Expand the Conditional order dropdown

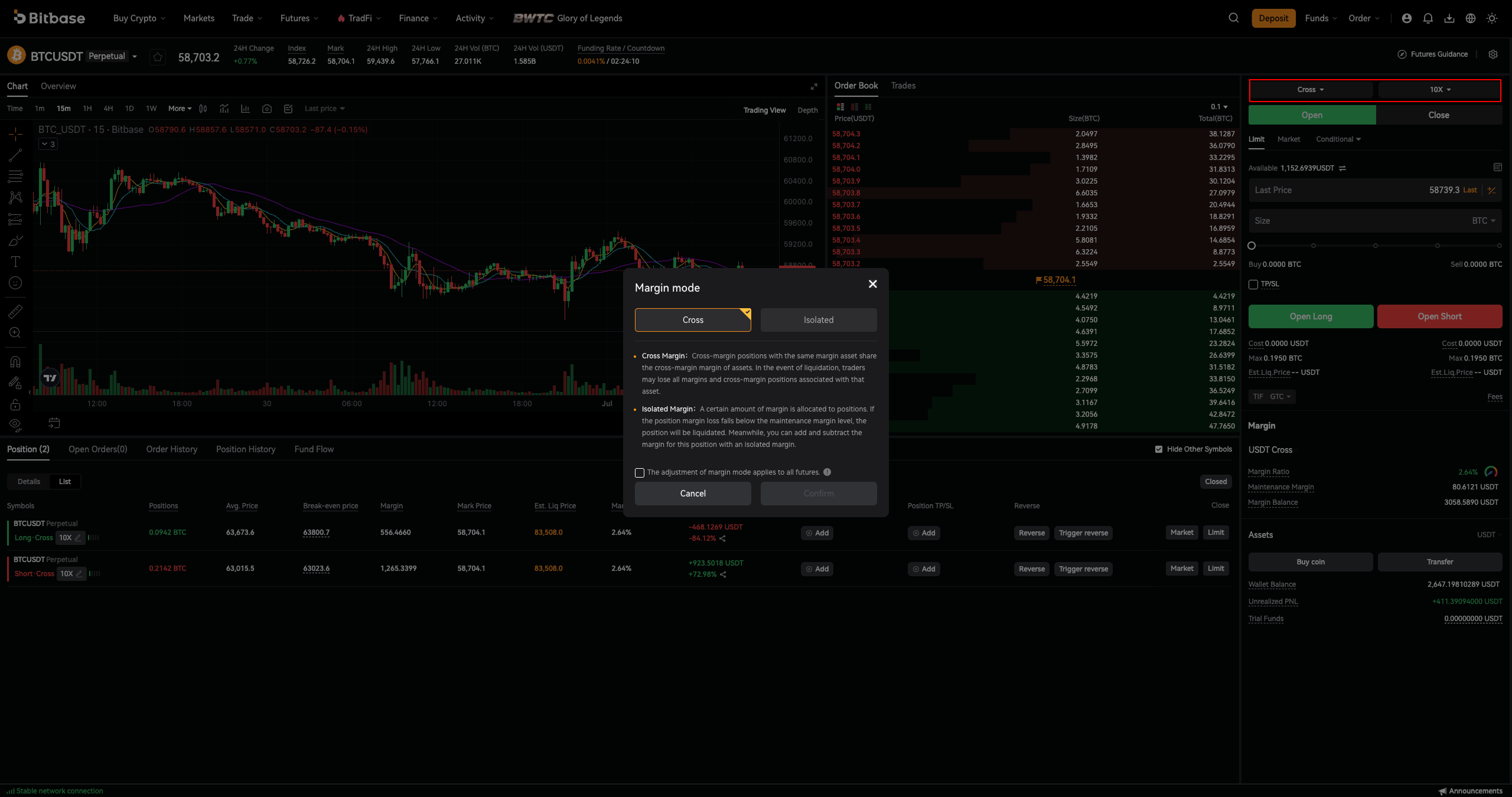coord(1338,139)
